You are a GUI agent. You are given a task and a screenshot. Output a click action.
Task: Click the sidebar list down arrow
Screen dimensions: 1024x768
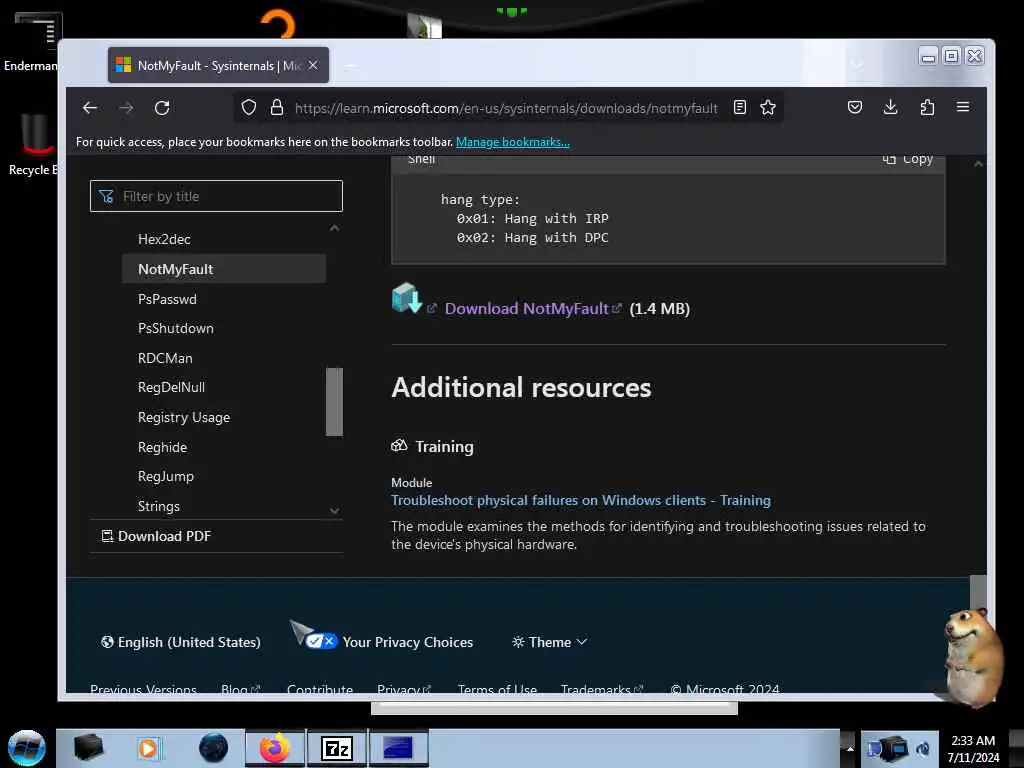point(334,511)
